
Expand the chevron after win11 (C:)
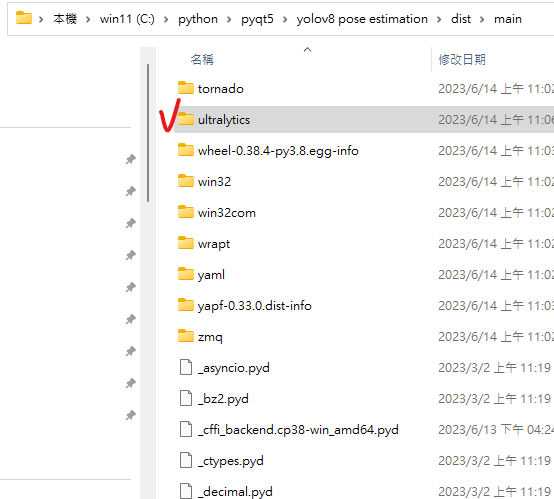pyautogui.click(x=166, y=19)
